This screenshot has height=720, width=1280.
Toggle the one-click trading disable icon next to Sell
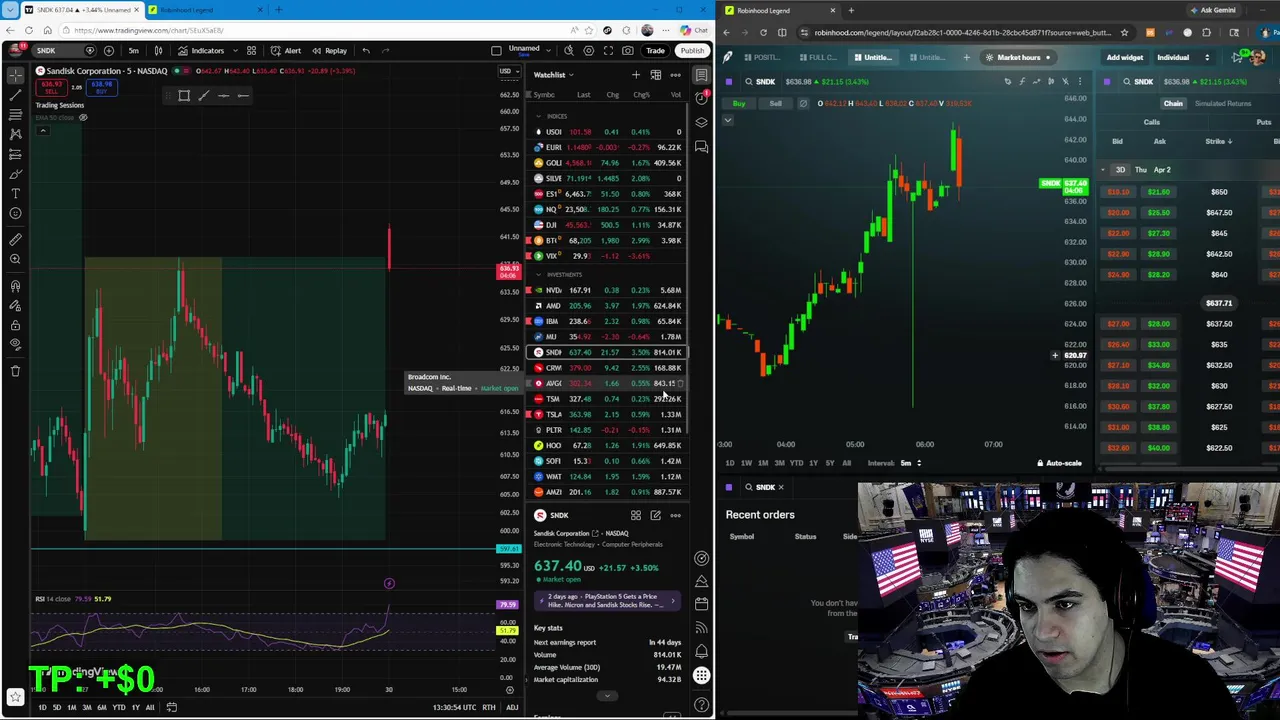(803, 103)
